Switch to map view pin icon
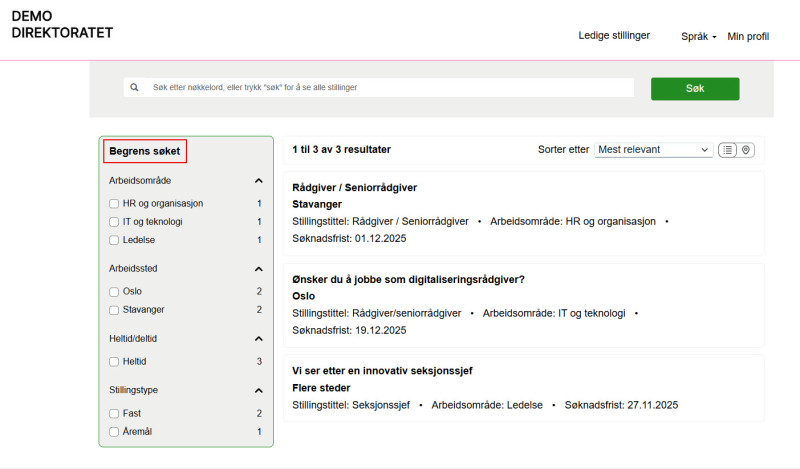800x469 pixels. pos(746,150)
